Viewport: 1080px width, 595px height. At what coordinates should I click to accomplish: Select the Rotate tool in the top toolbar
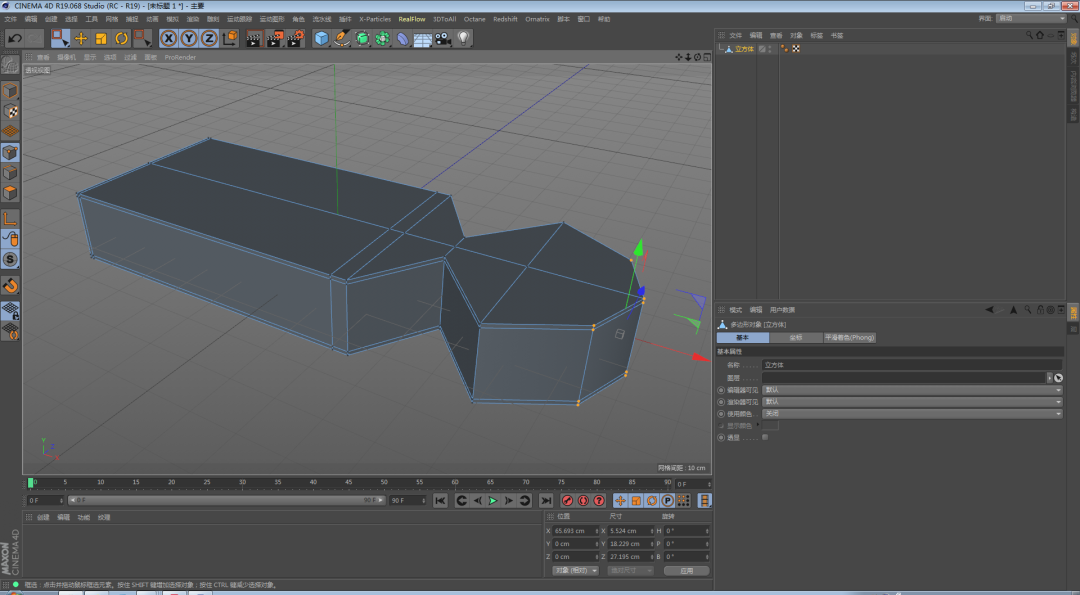(x=121, y=38)
